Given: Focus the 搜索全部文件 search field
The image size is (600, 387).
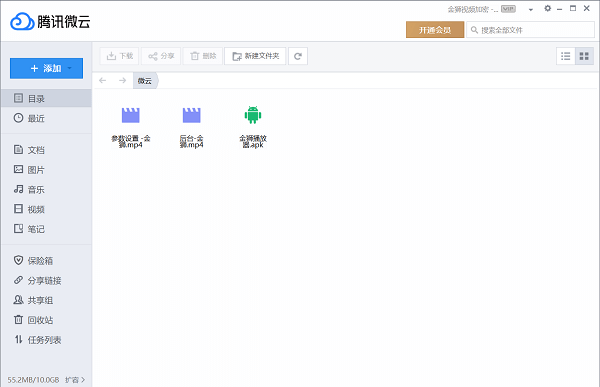Looking at the screenshot, I should [530, 30].
